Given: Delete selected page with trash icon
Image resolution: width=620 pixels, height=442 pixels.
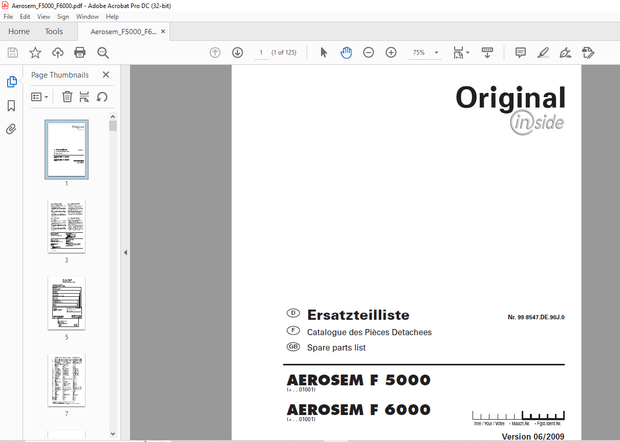Looking at the screenshot, I should click(67, 96).
